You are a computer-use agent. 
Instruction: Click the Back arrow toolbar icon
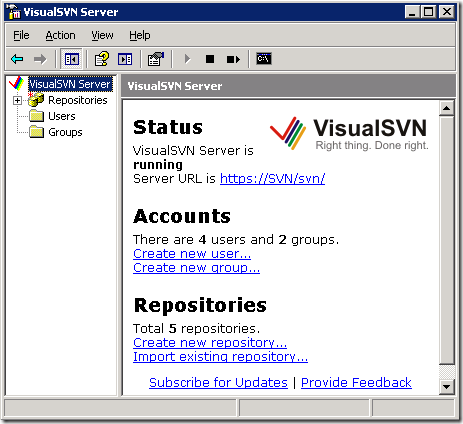point(17,59)
